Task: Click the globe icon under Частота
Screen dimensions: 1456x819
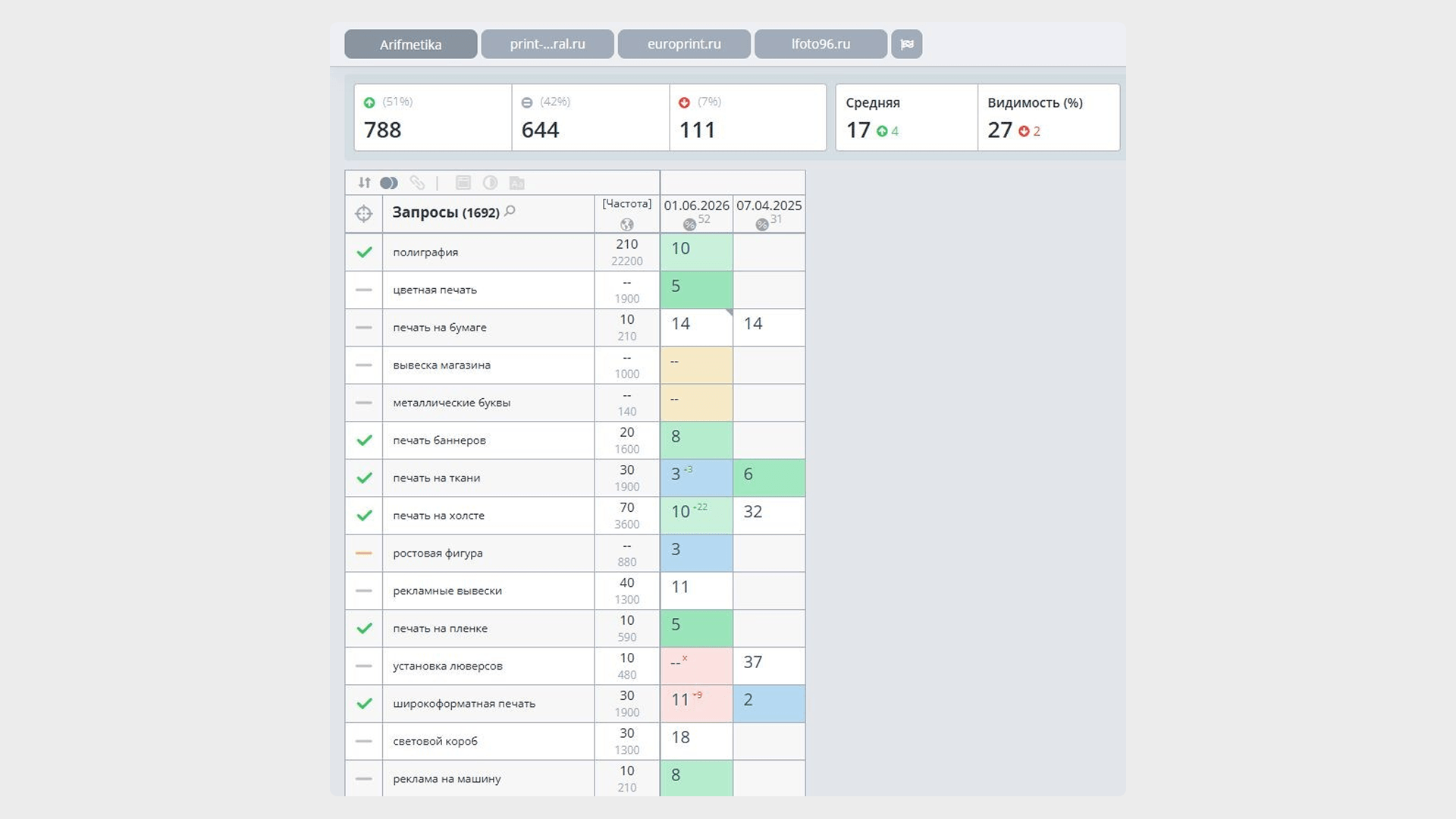Action: (x=626, y=224)
